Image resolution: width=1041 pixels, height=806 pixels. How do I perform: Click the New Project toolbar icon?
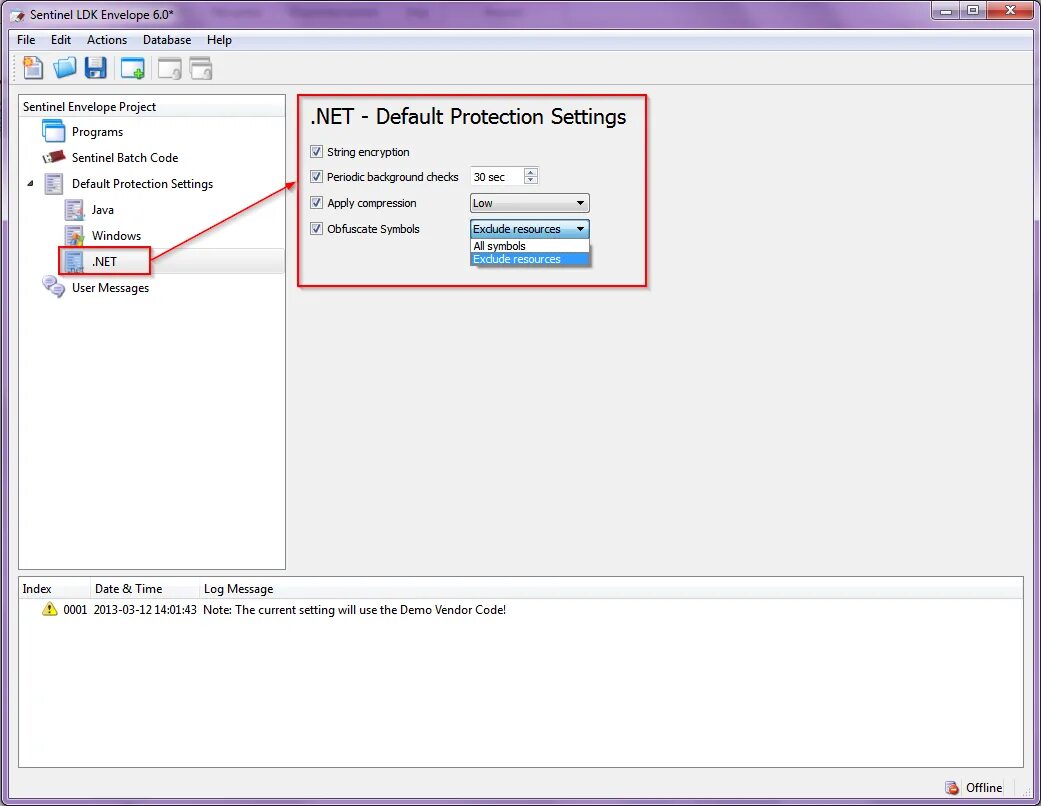(x=33, y=68)
